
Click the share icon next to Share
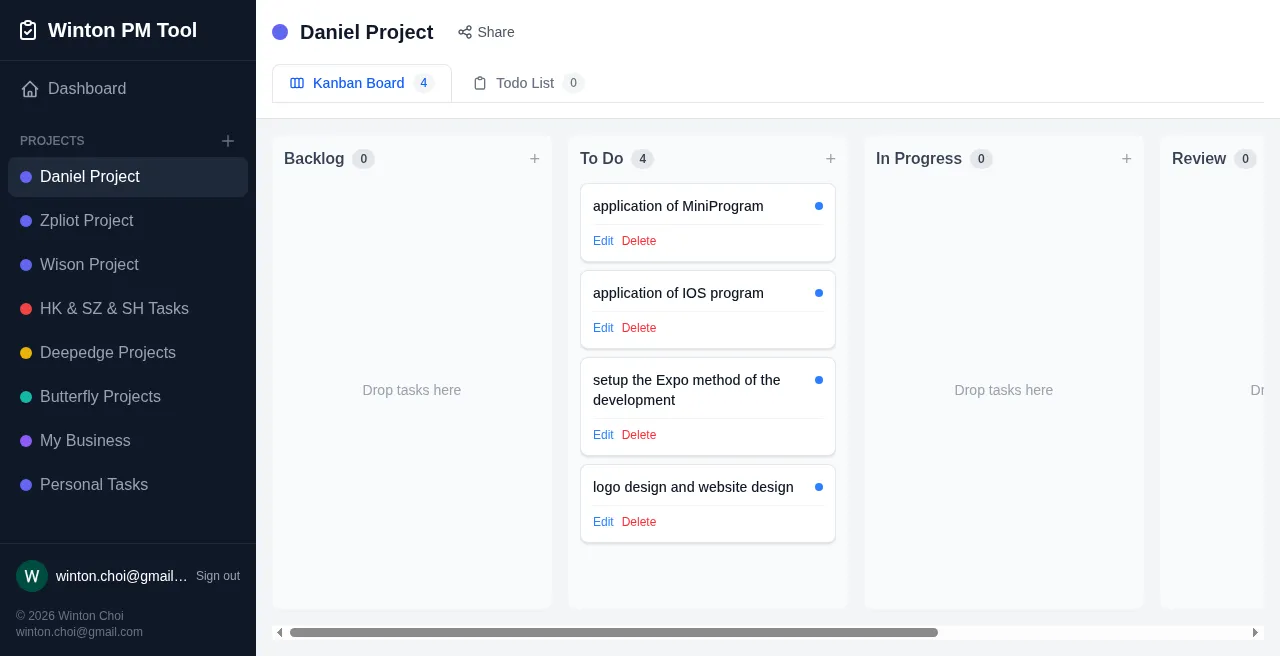pyautogui.click(x=465, y=32)
